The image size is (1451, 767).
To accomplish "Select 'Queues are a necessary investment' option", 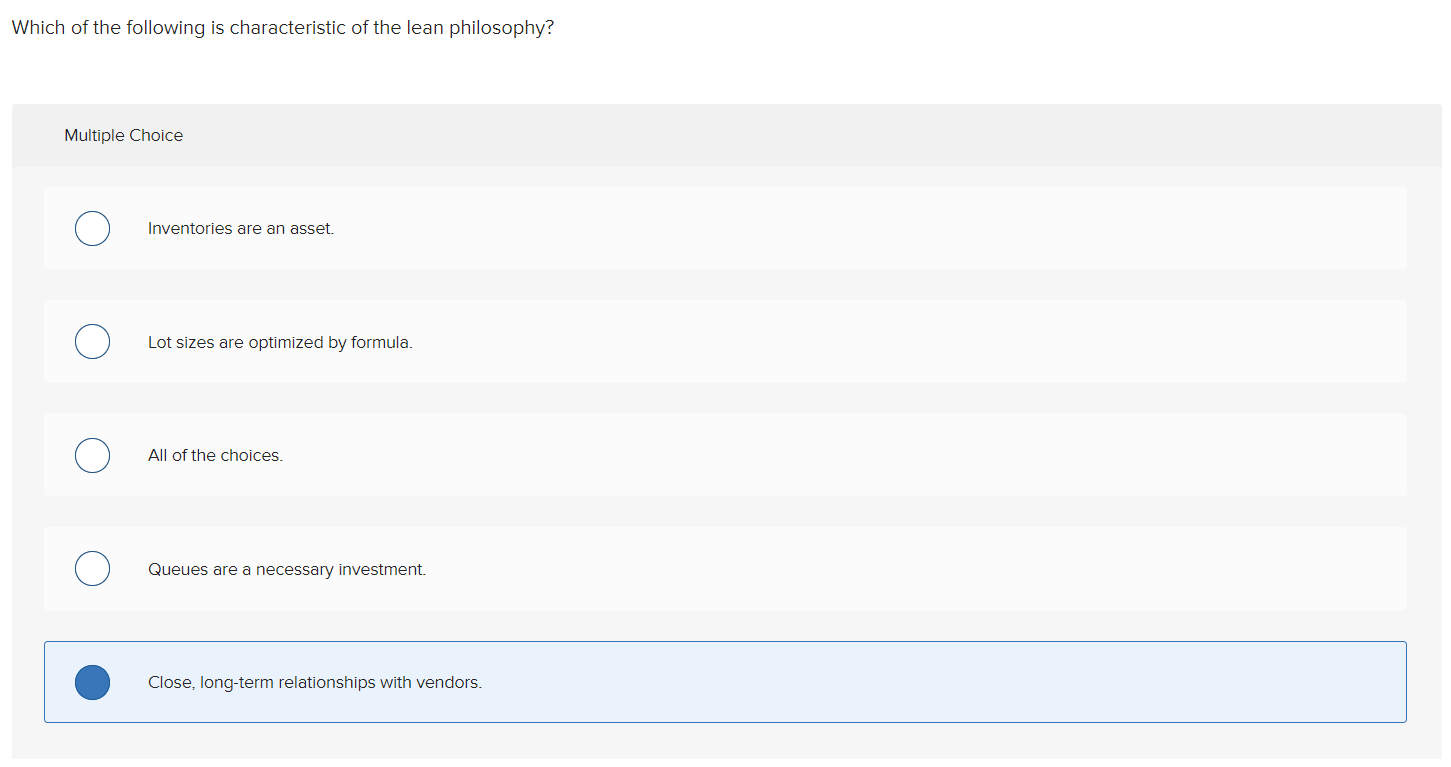I will tap(92, 568).
